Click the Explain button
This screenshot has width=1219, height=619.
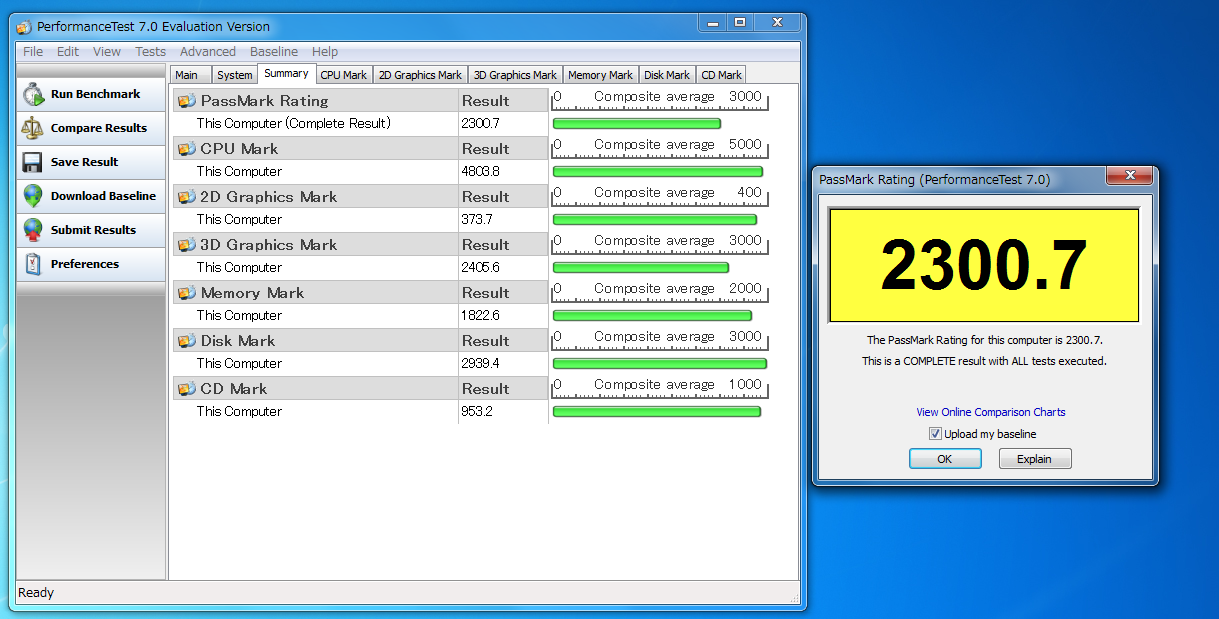(x=1035, y=459)
